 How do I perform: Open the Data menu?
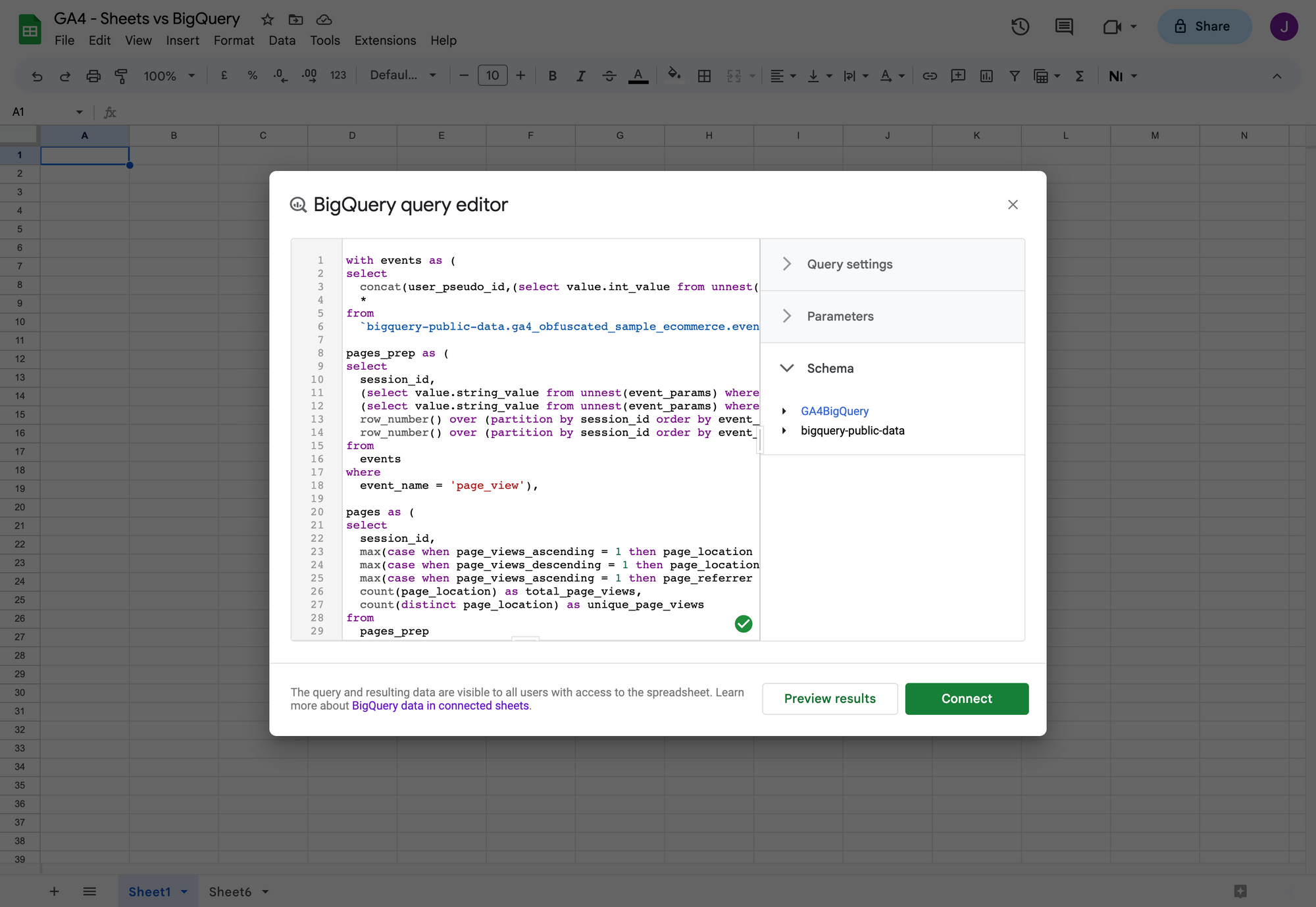click(282, 41)
